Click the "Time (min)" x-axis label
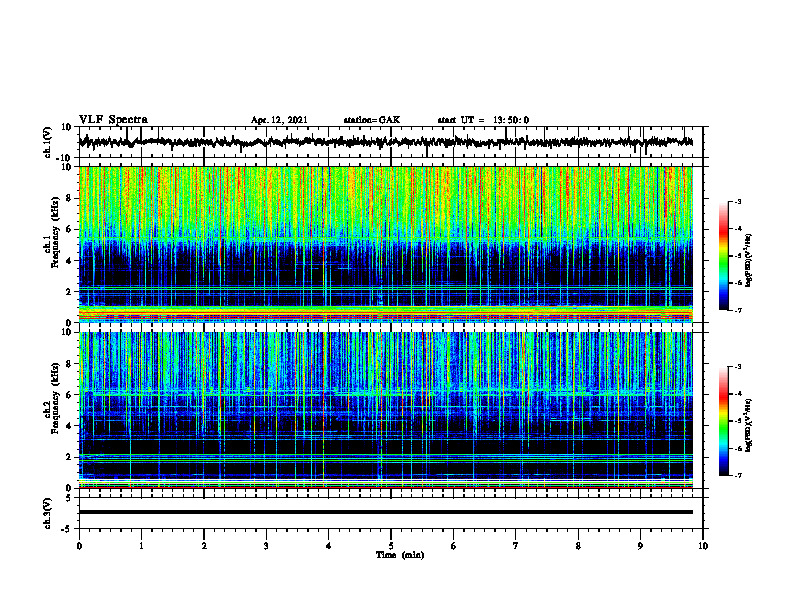Viewport: 792px width, 612px height. pyautogui.click(x=400, y=555)
